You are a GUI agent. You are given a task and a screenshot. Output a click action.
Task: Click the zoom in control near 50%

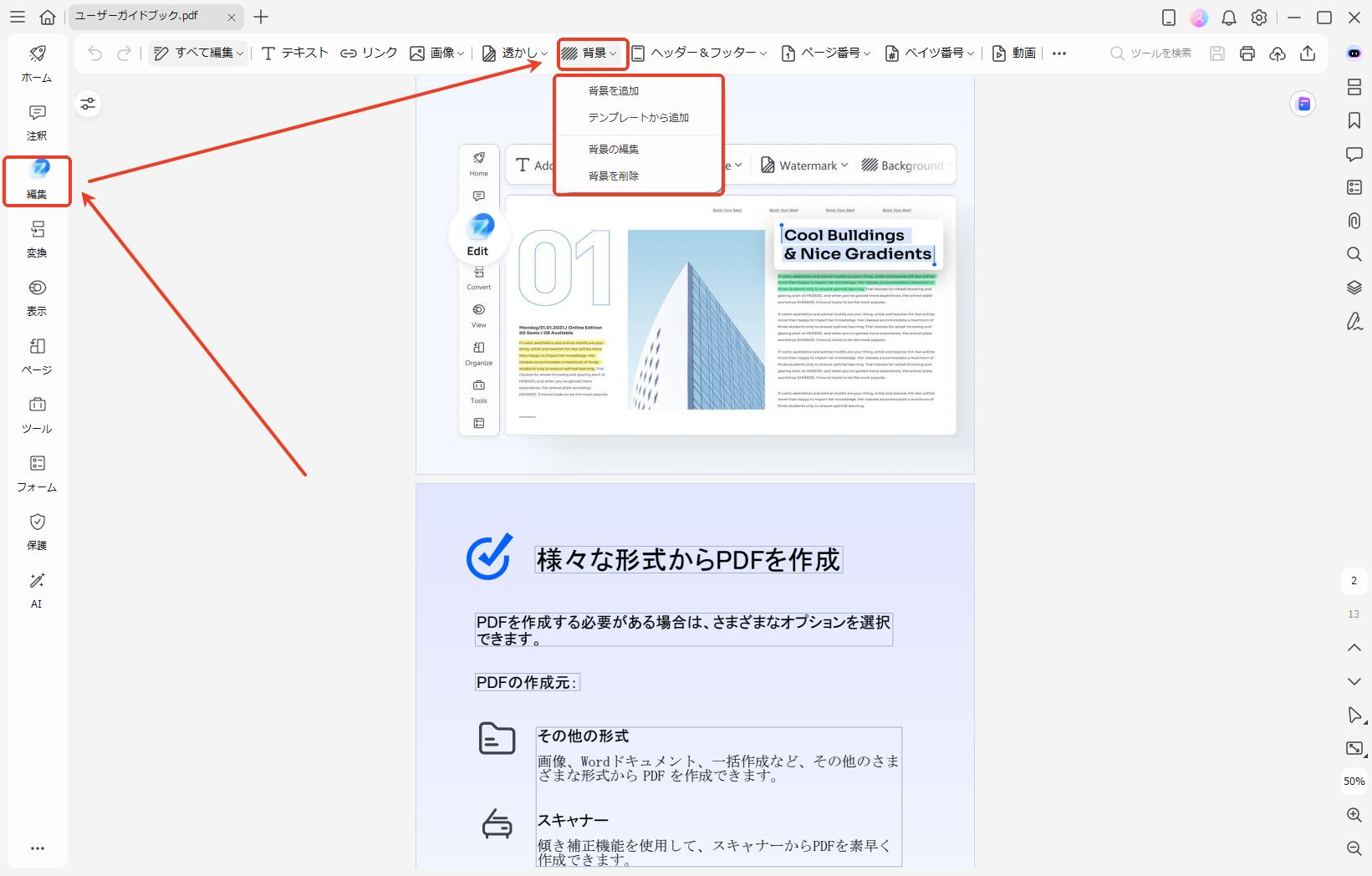[x=1353, y=815]
